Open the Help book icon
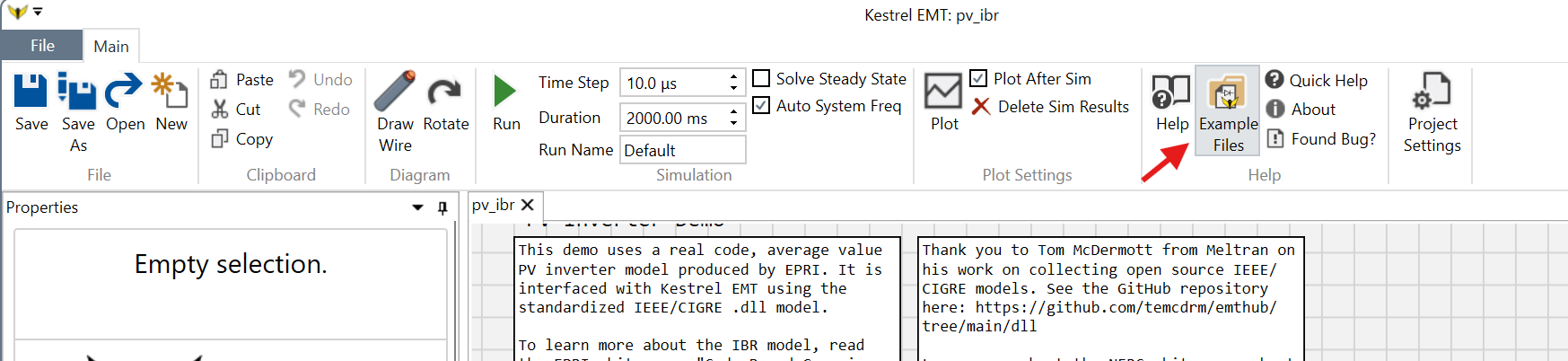Viewport: 1568px width, 361px height. pos(1171,91)
